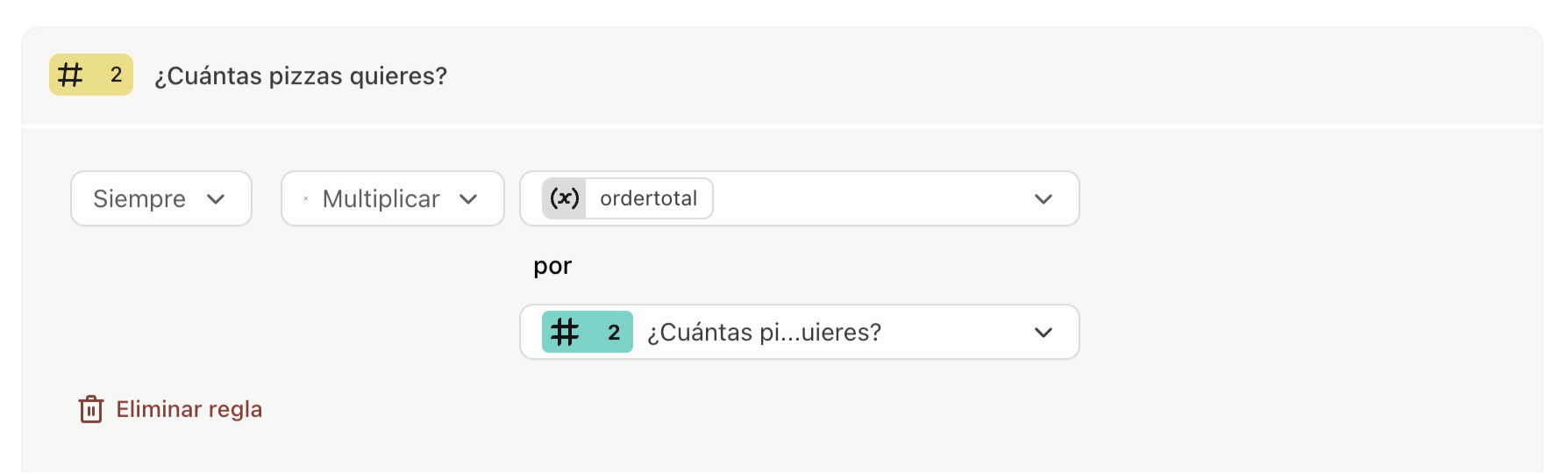
Task: Open the Siempre condition dropdown
Action: (x=160, y=198)
